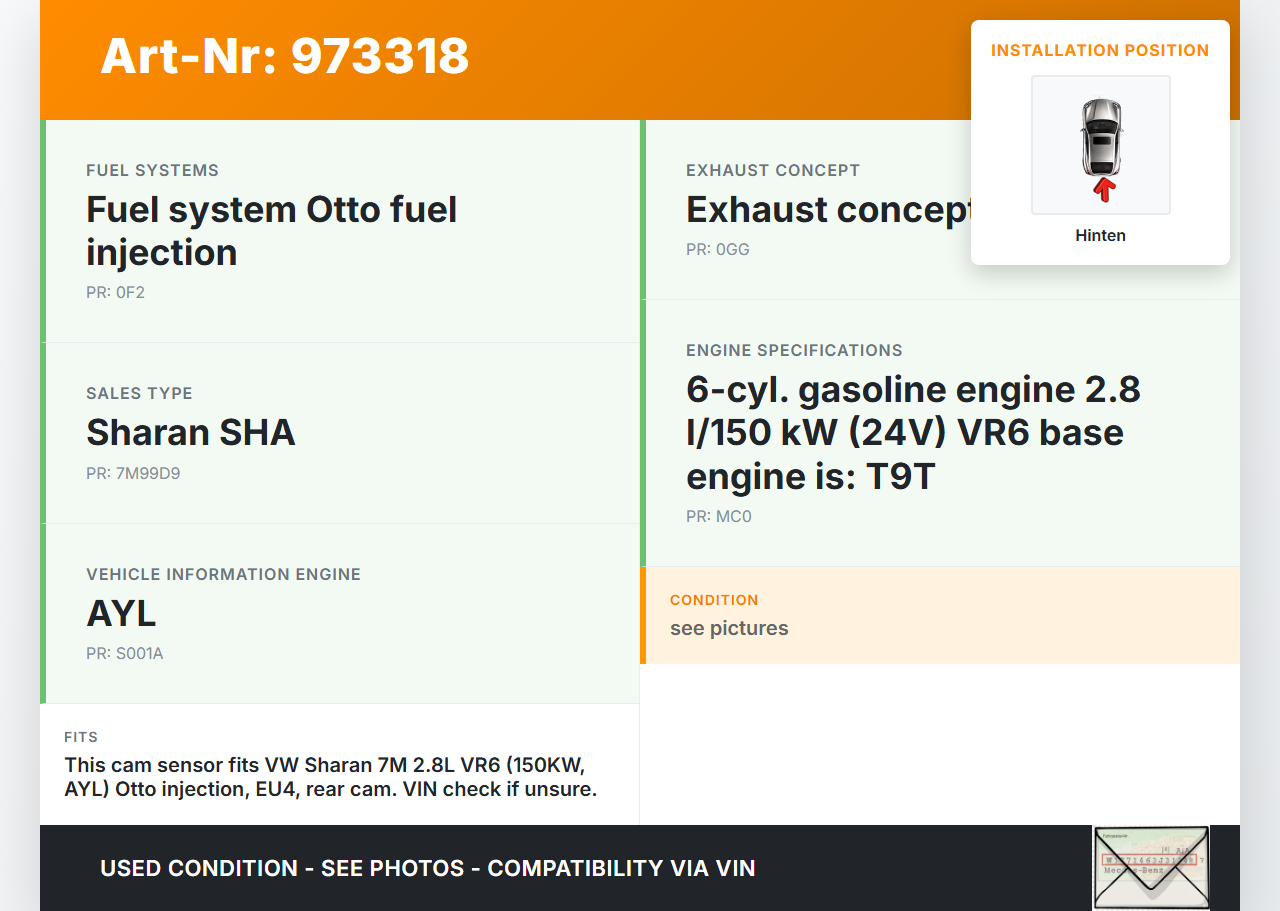Click the PR: S001A code
The height and width of the screenshot is (911, 1280).
pyautogui.click(x=124, y=654)
